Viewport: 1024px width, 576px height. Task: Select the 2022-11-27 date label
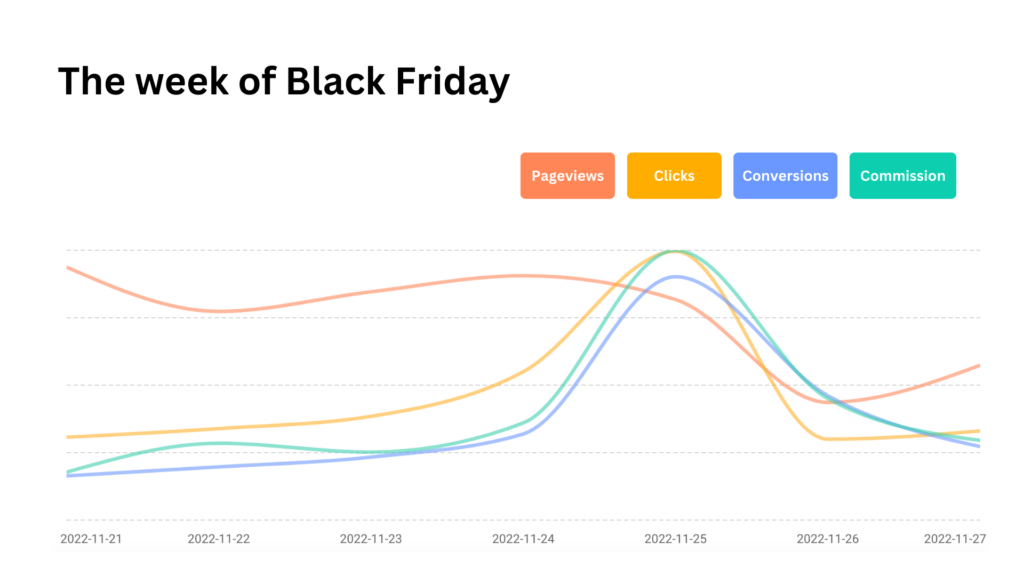[x=955, y=539]
